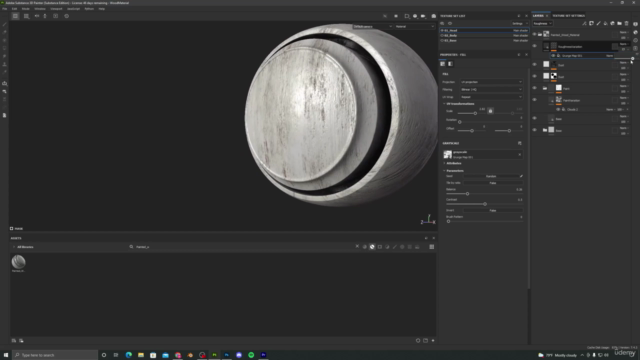This screenshot has width=640, height=360.
Task: Click the Seed edit pencil icon
Action: click(521, 176)
